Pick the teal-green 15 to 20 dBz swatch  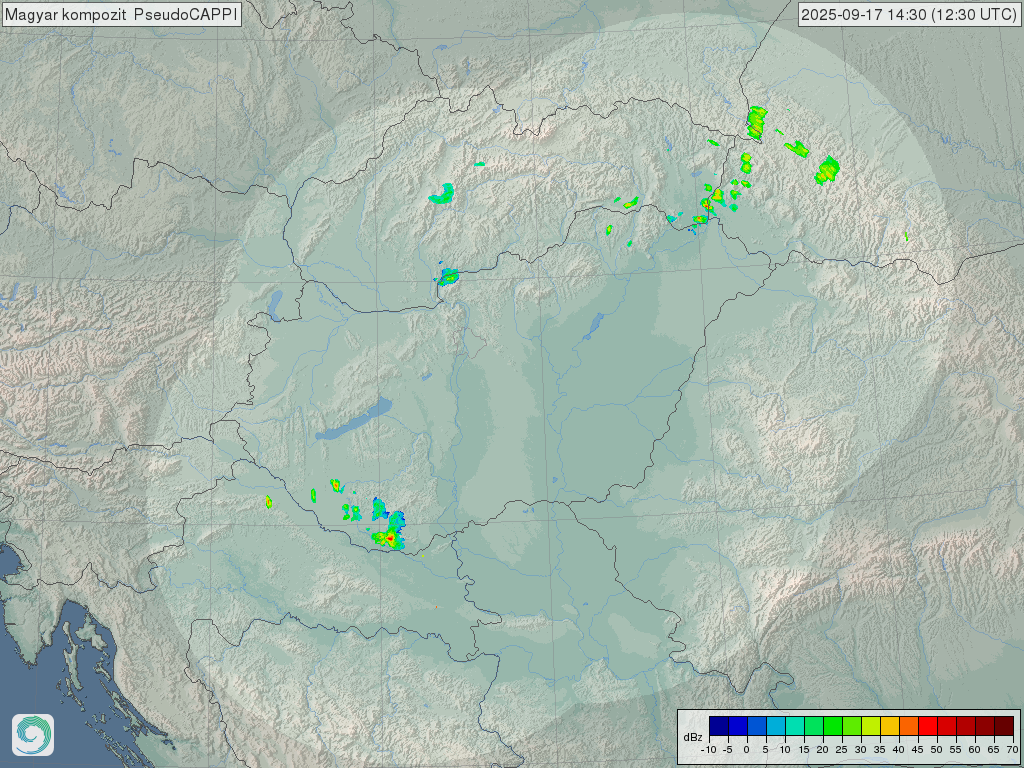click(x=814, y=726)
